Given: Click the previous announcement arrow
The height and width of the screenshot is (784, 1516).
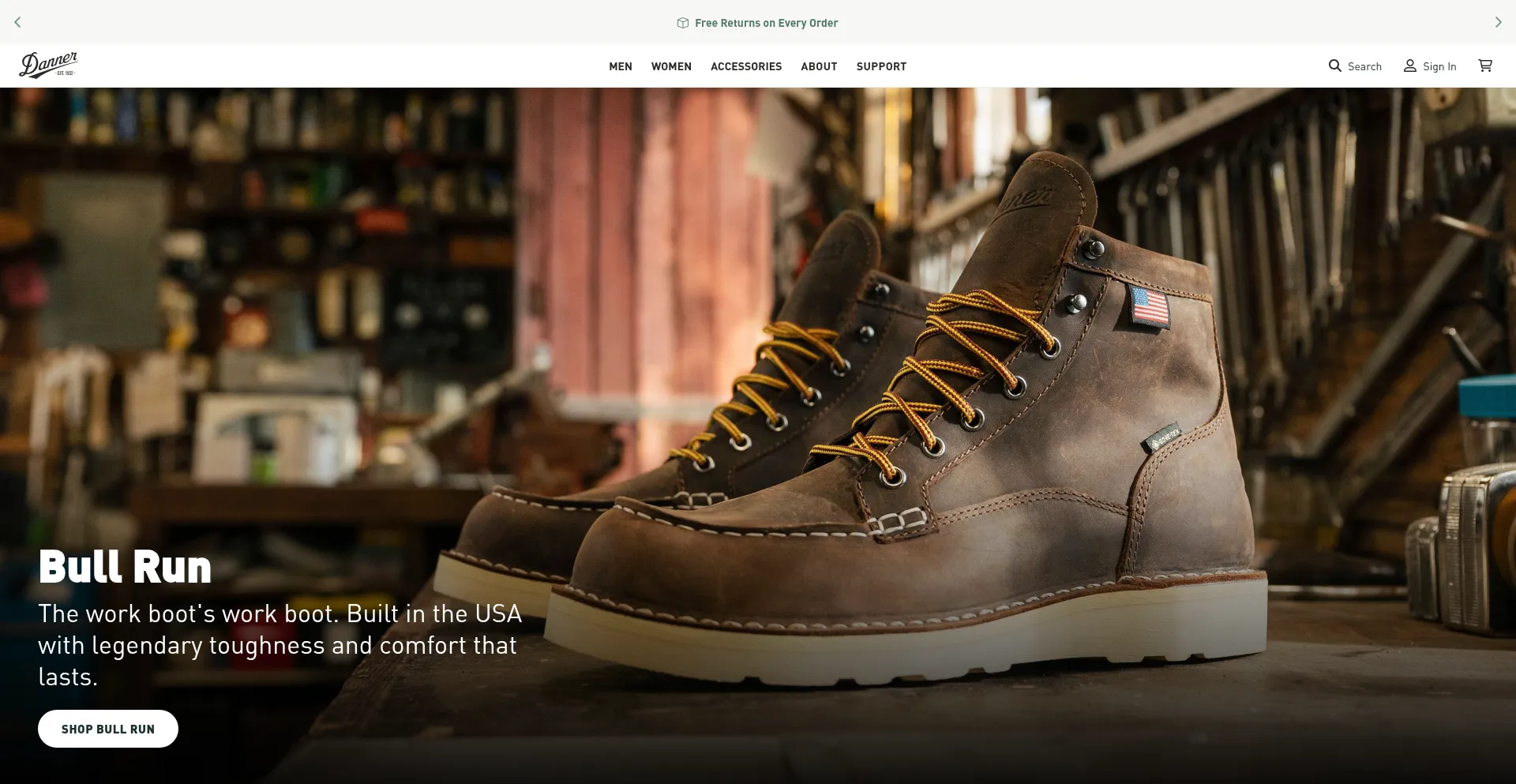Looking at the screenshot, I should point(17,22).
